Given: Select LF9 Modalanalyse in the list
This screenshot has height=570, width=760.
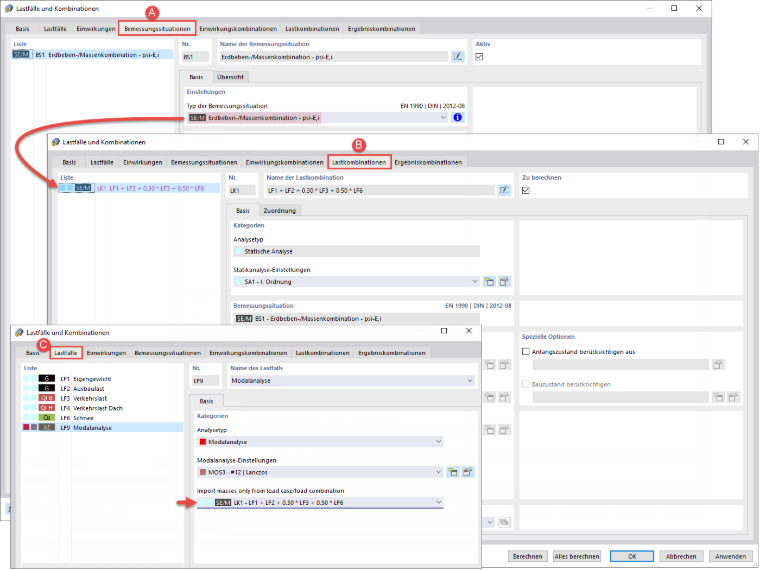Looking at the screenshot, I should pos(103,427).
